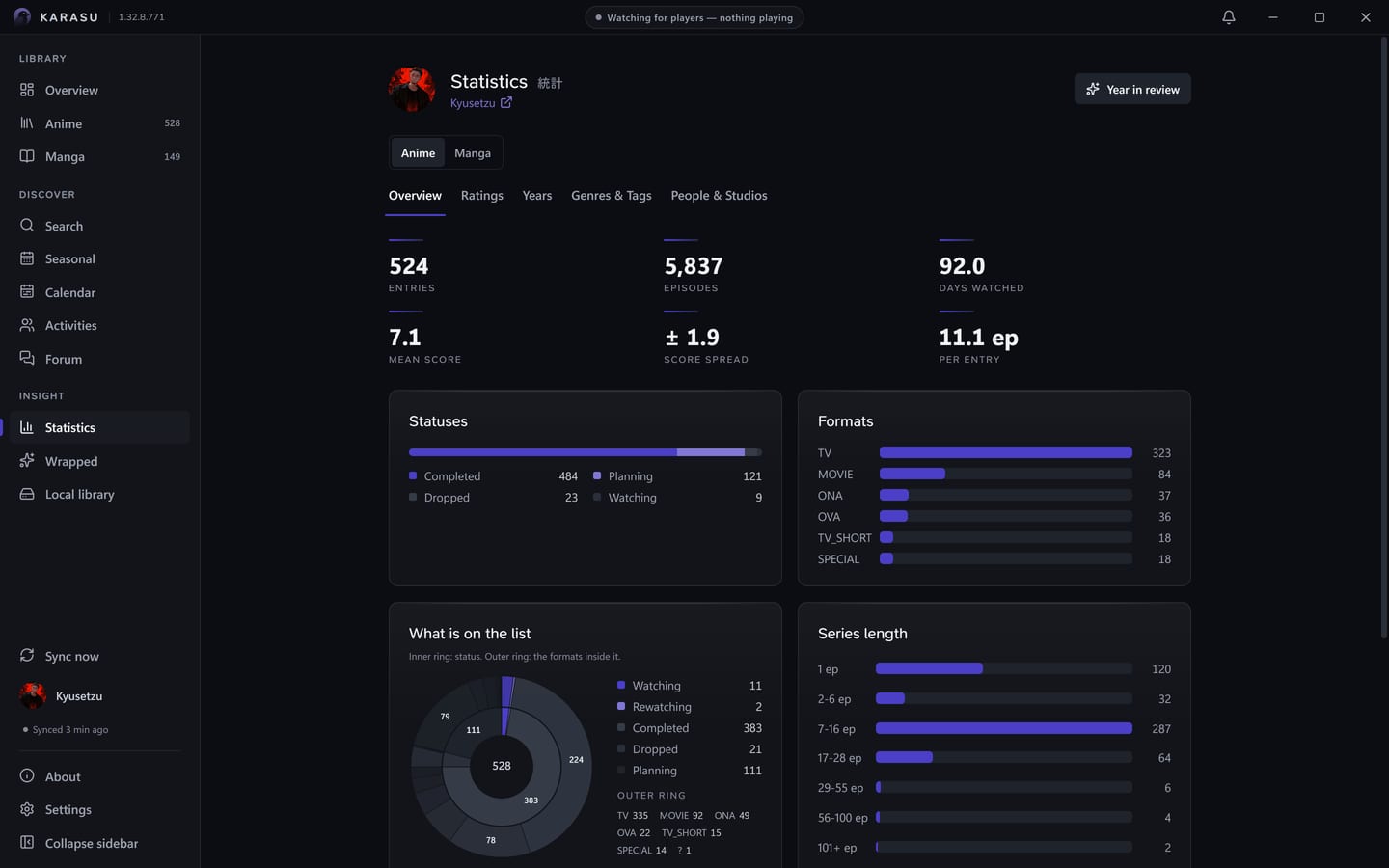
Task: Click the MOVIE format row
Action: point(994,474)
